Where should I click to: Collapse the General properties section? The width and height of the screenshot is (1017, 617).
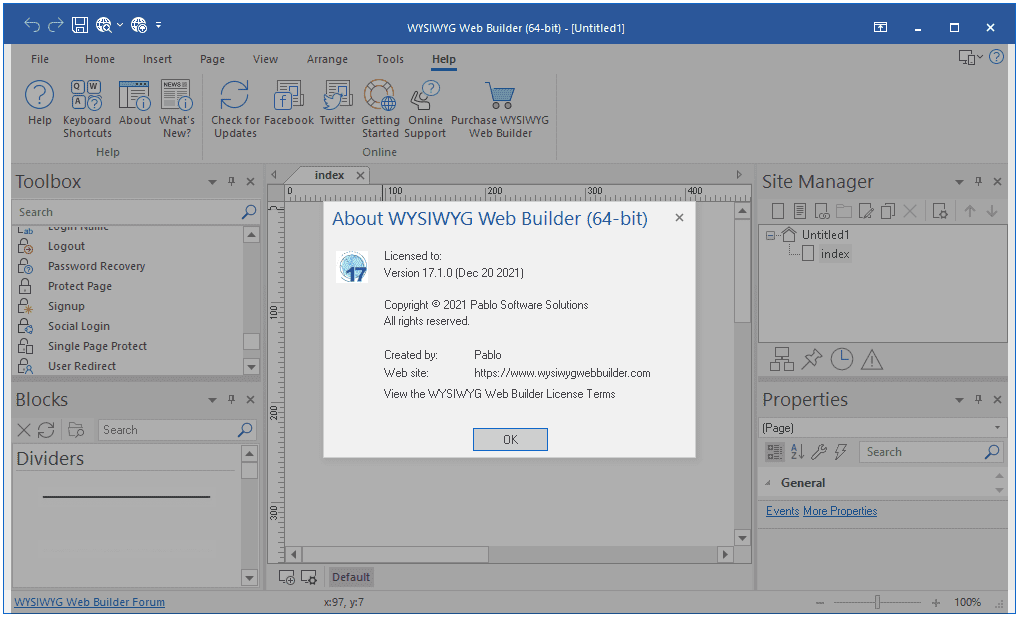(x=768, y=483)
